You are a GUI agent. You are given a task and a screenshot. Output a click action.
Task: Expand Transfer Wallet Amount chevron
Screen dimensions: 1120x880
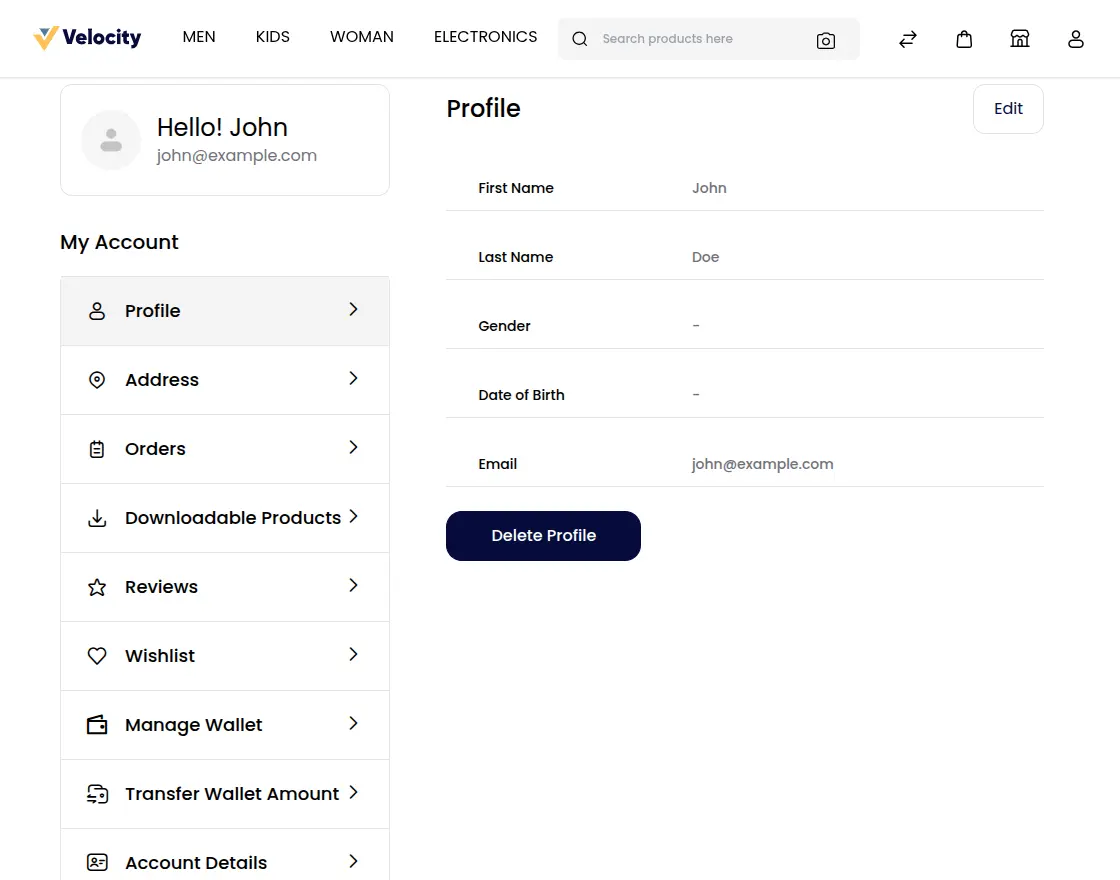pos(352,793)
